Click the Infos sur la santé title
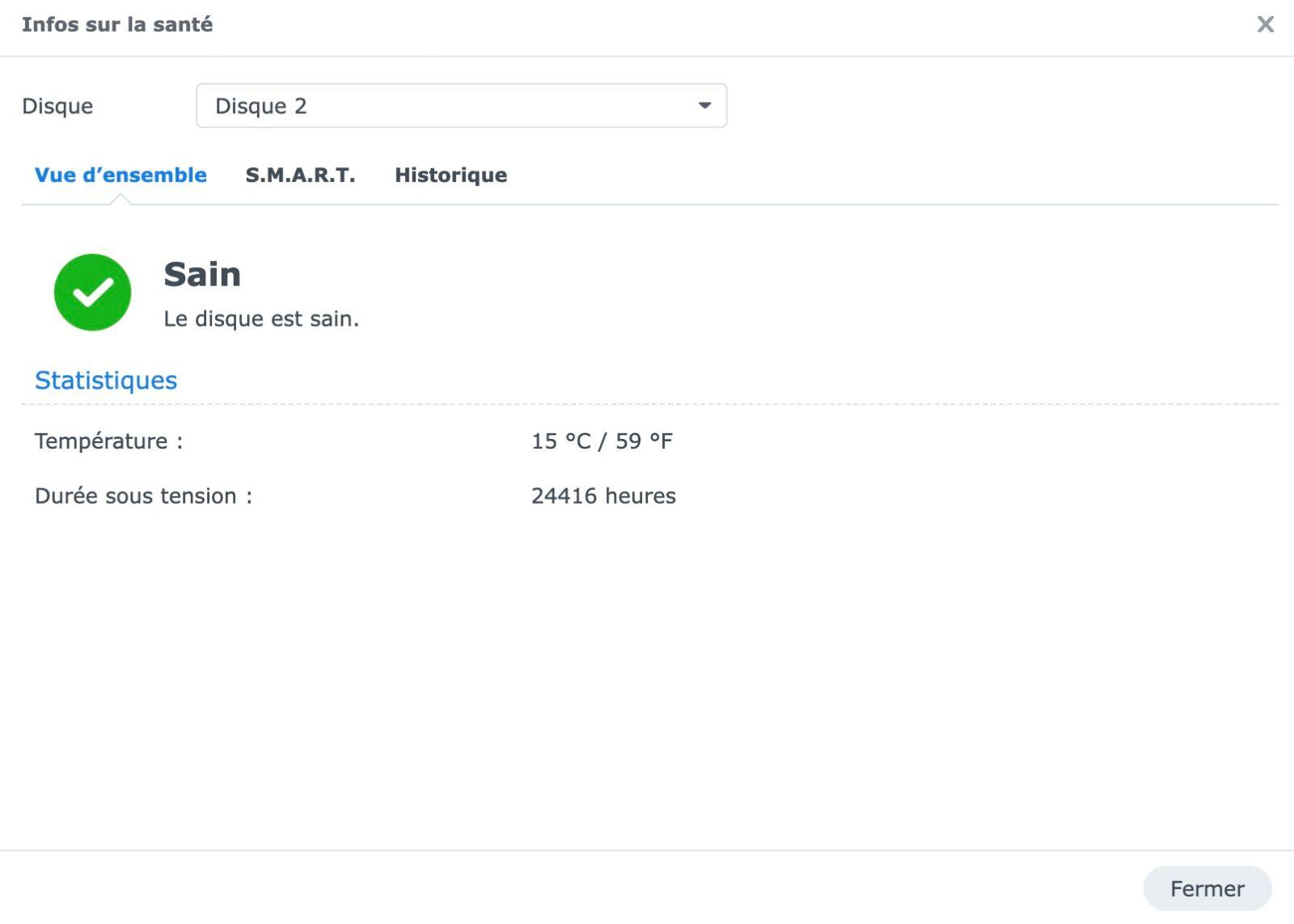 (x=117, y=24)
